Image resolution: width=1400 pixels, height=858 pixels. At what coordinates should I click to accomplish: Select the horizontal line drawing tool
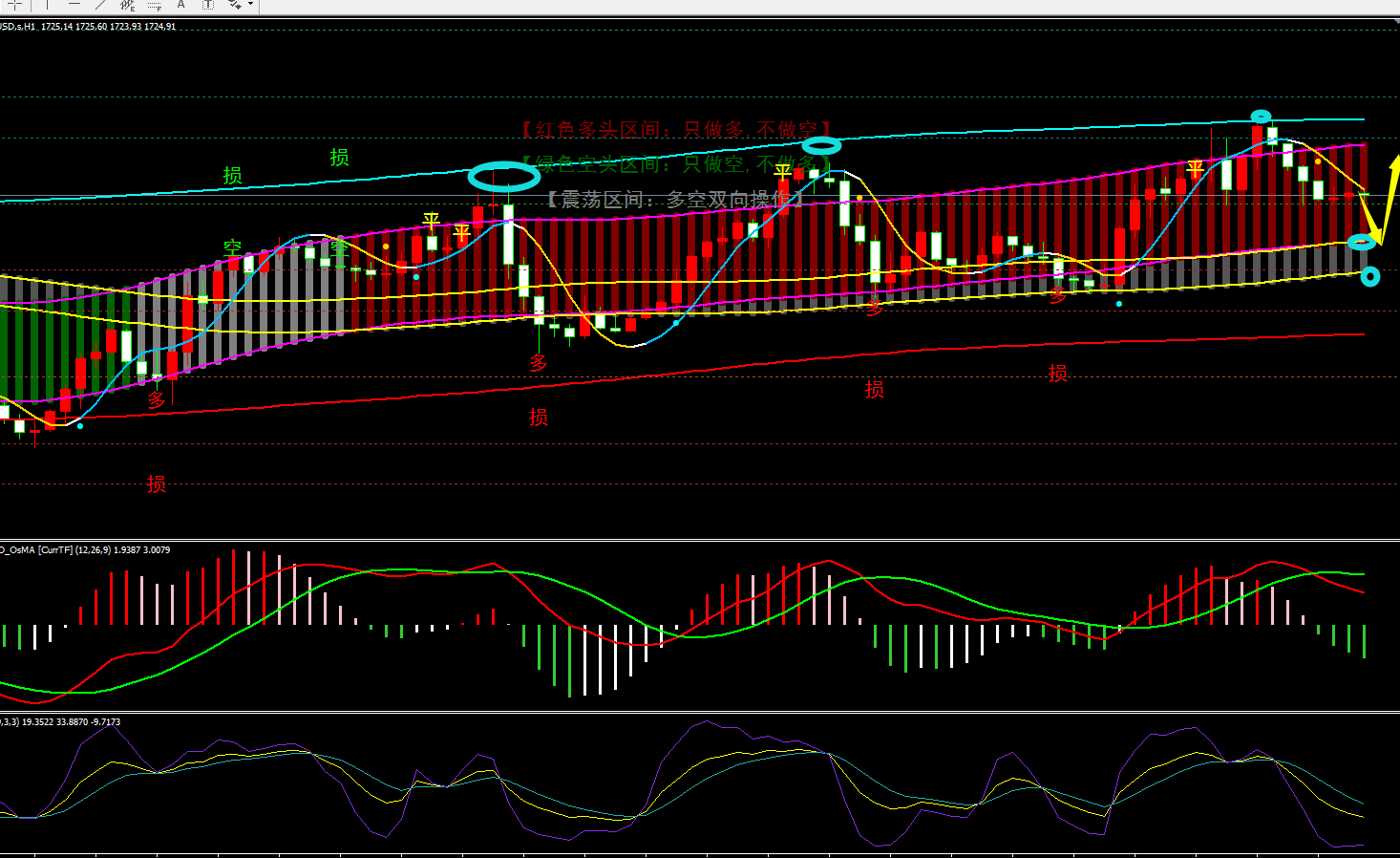(74, 5)
